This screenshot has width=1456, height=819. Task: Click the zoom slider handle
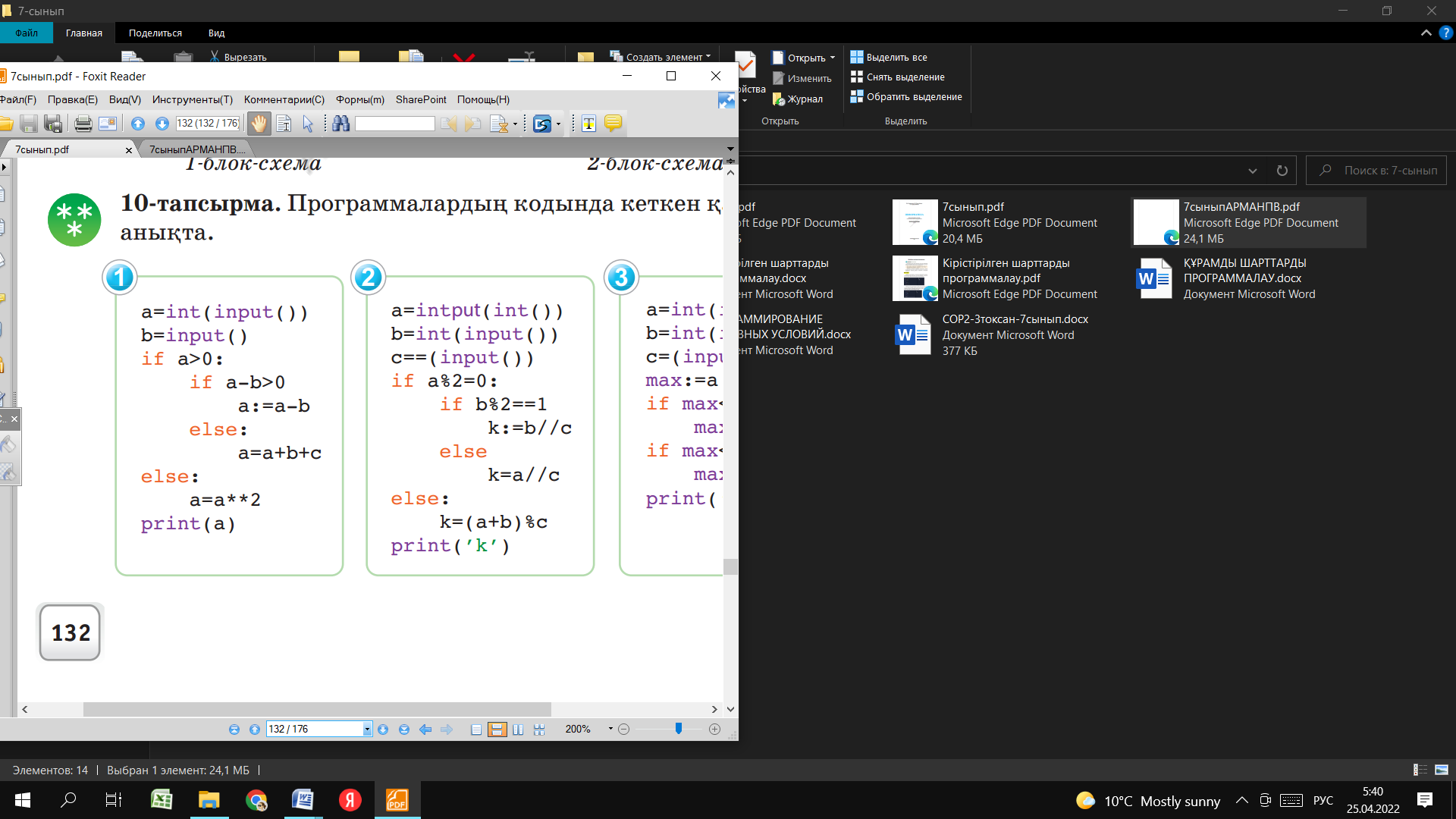tap(679, 728)
